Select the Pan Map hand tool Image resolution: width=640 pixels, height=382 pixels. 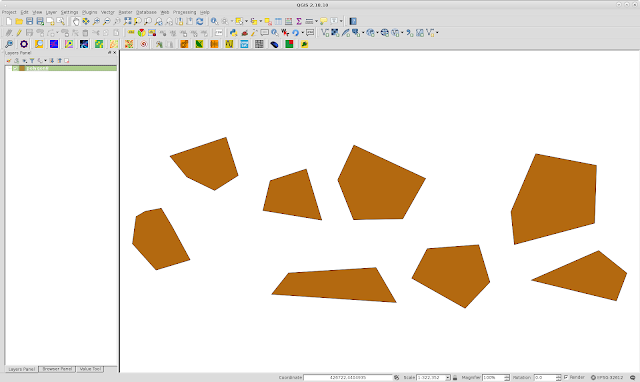tap(76, 21)
